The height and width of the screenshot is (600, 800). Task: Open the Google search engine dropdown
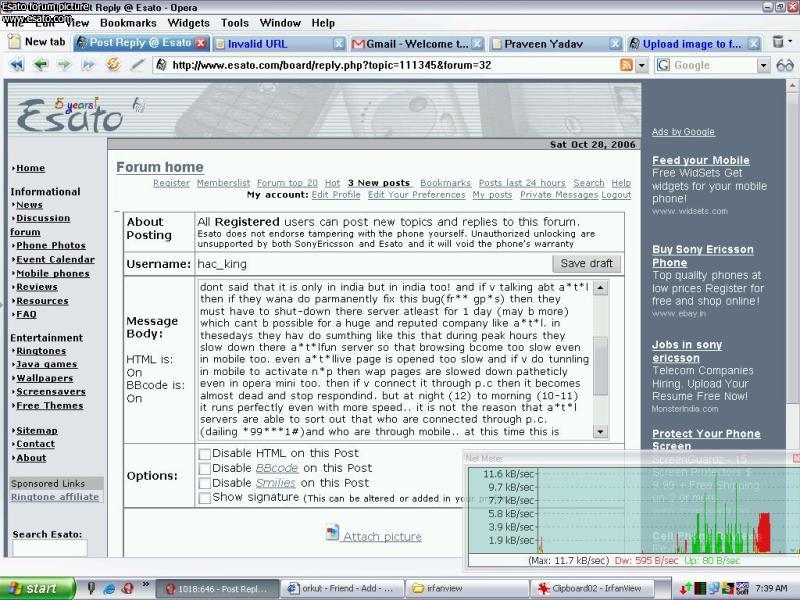coord(763,65)
